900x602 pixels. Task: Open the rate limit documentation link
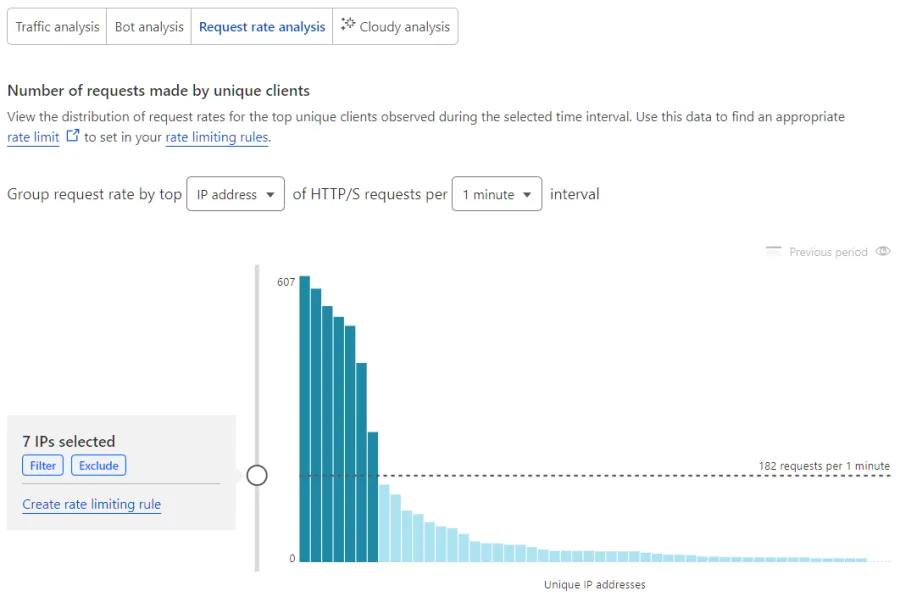31,137
